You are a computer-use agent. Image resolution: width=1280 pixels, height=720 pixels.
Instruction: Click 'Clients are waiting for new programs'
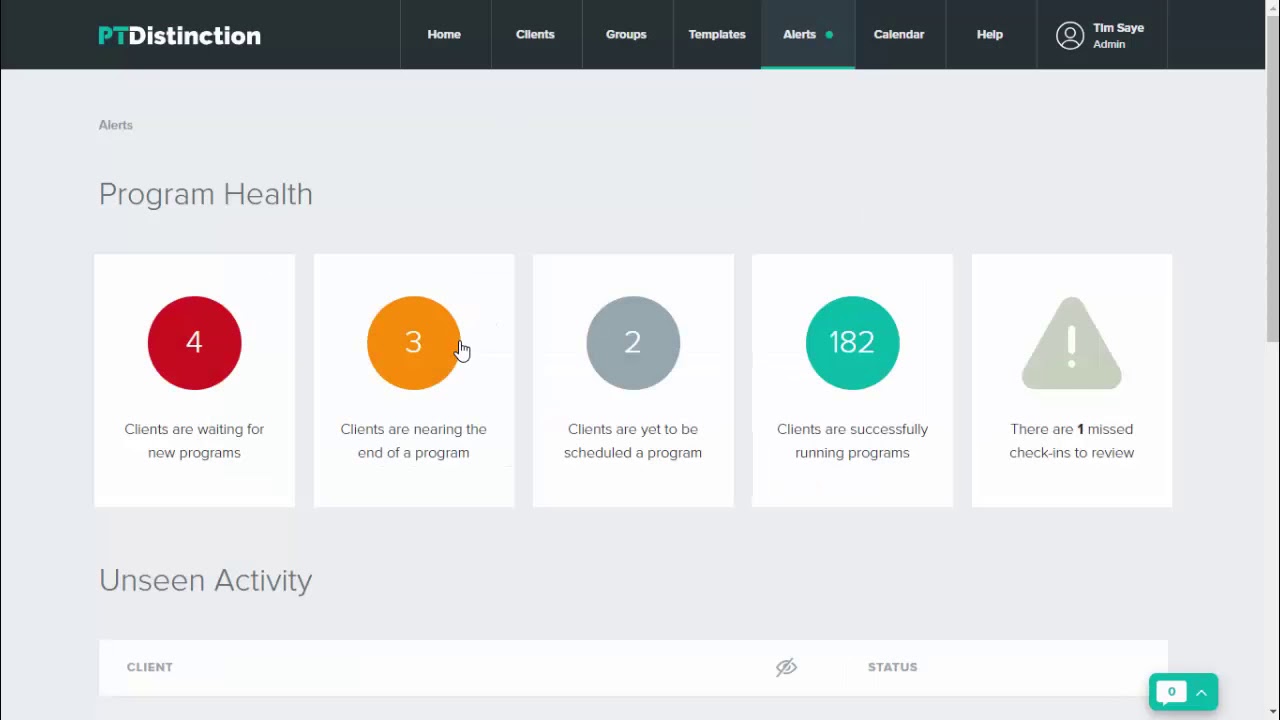coord(194,441)
